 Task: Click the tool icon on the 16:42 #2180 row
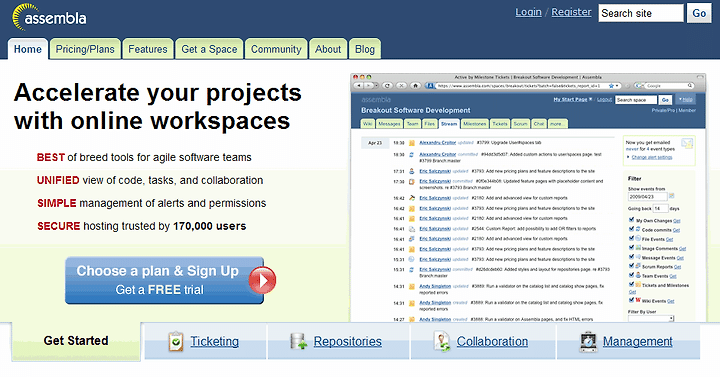click(412, 198)
